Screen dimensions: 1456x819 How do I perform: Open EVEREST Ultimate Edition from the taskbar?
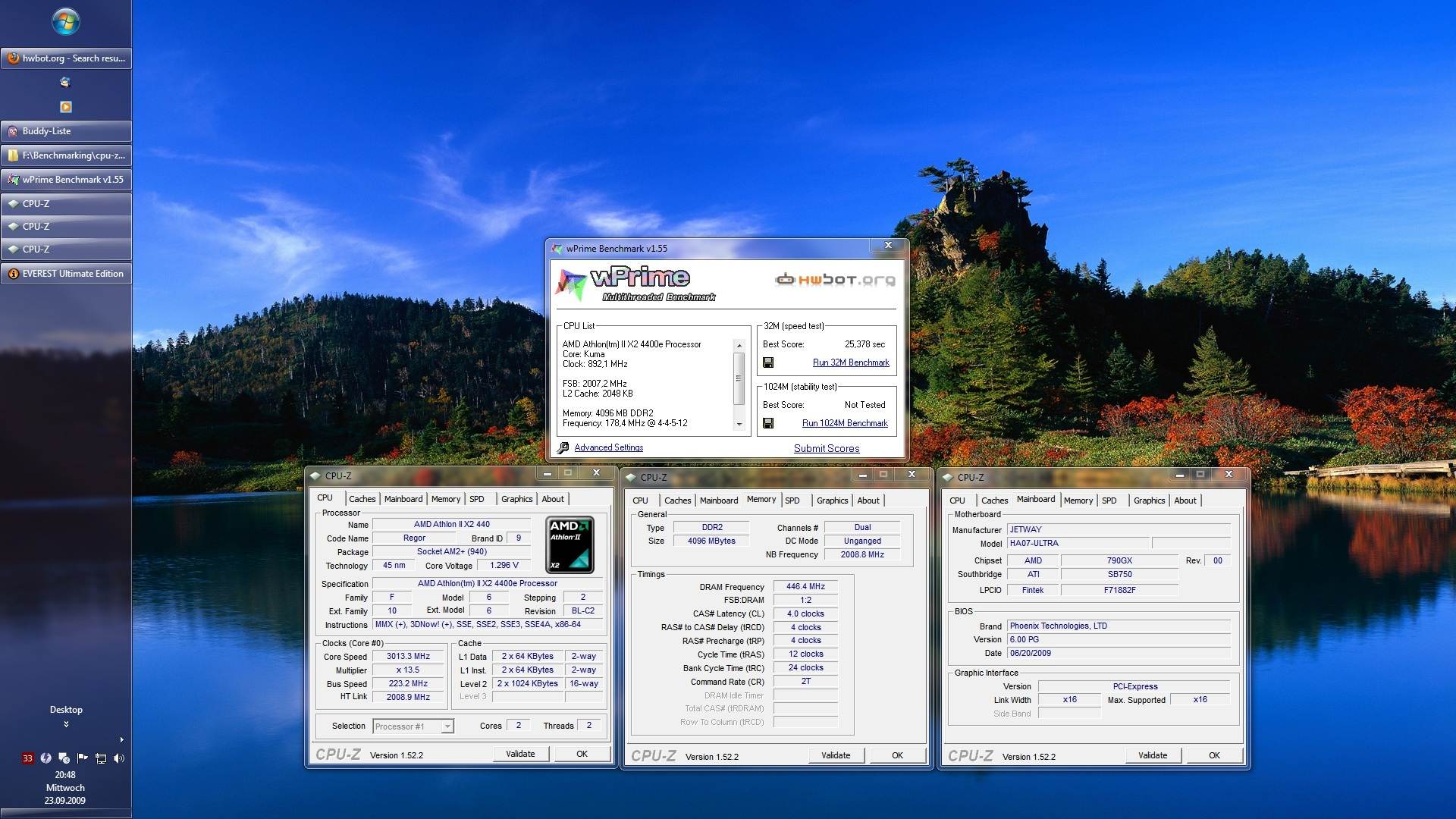66,274
